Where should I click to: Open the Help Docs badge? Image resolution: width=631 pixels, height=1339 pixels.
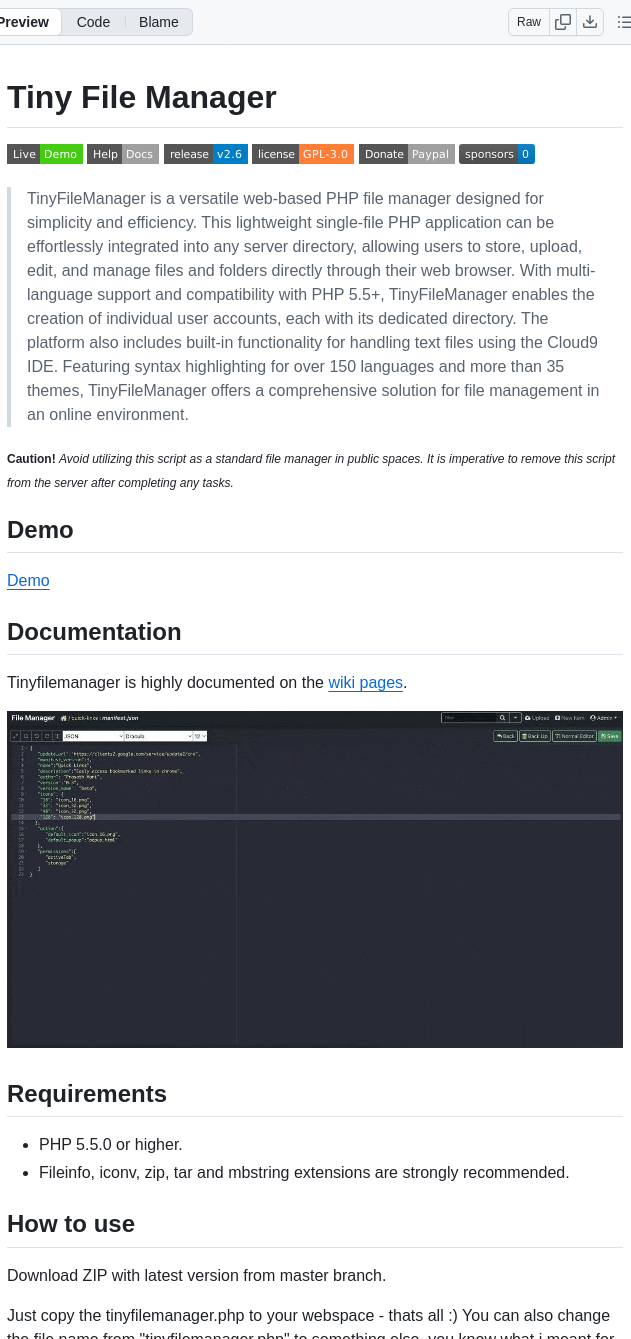[123, 154]
